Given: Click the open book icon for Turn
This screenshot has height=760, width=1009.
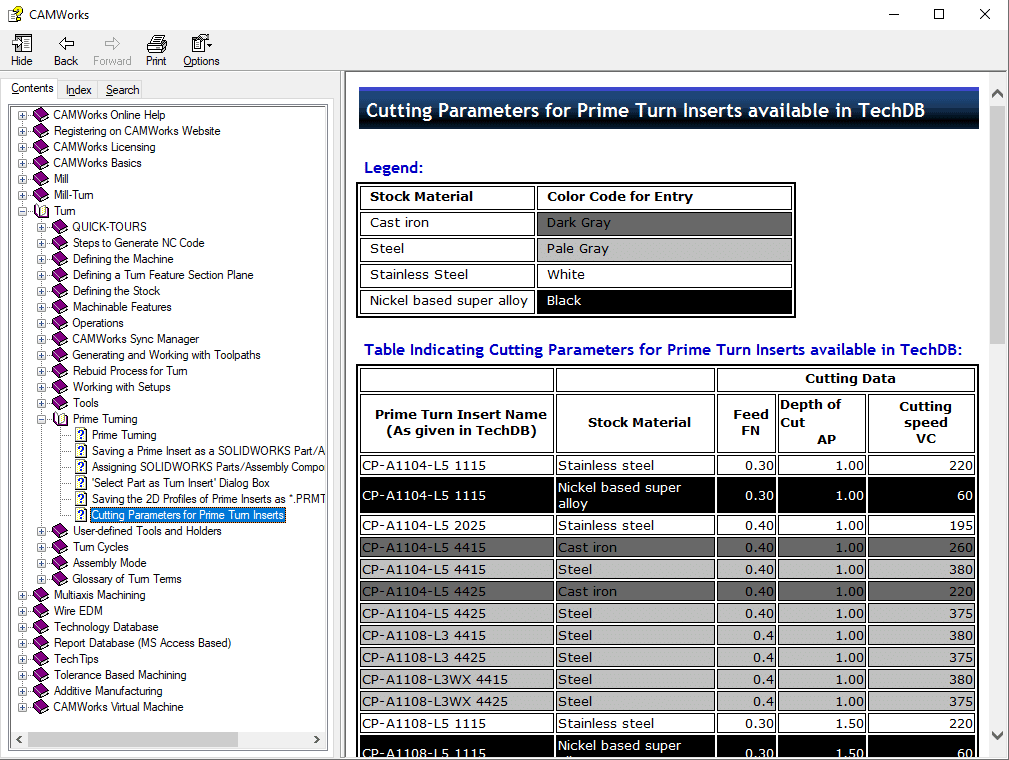Looking at the screenshot, I should coord(41,211).
